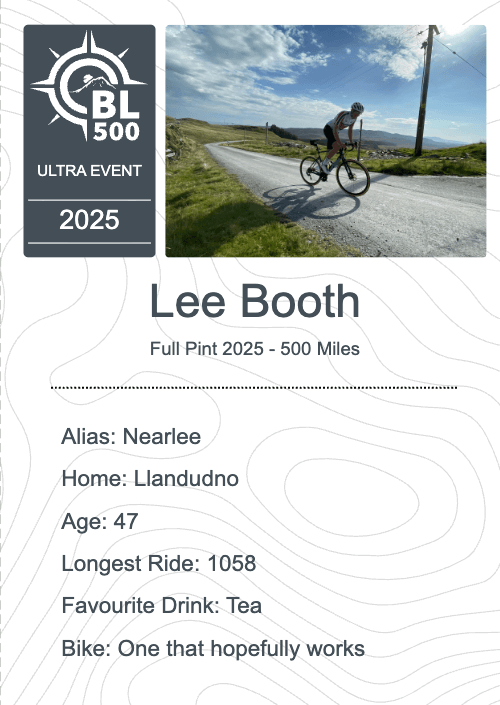Open the cyclist road photo
Screen dimensions: 500x705
pos(326,141)
